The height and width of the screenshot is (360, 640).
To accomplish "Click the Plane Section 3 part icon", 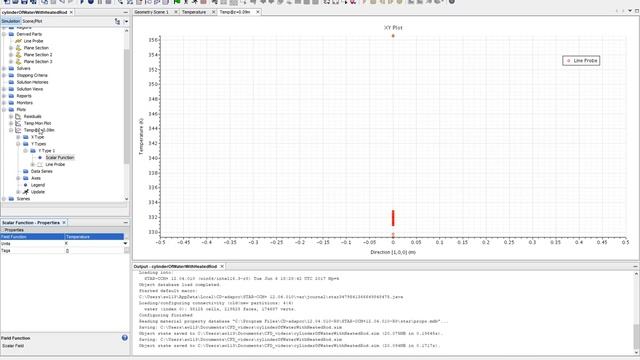I will click(x=18, y=62).
